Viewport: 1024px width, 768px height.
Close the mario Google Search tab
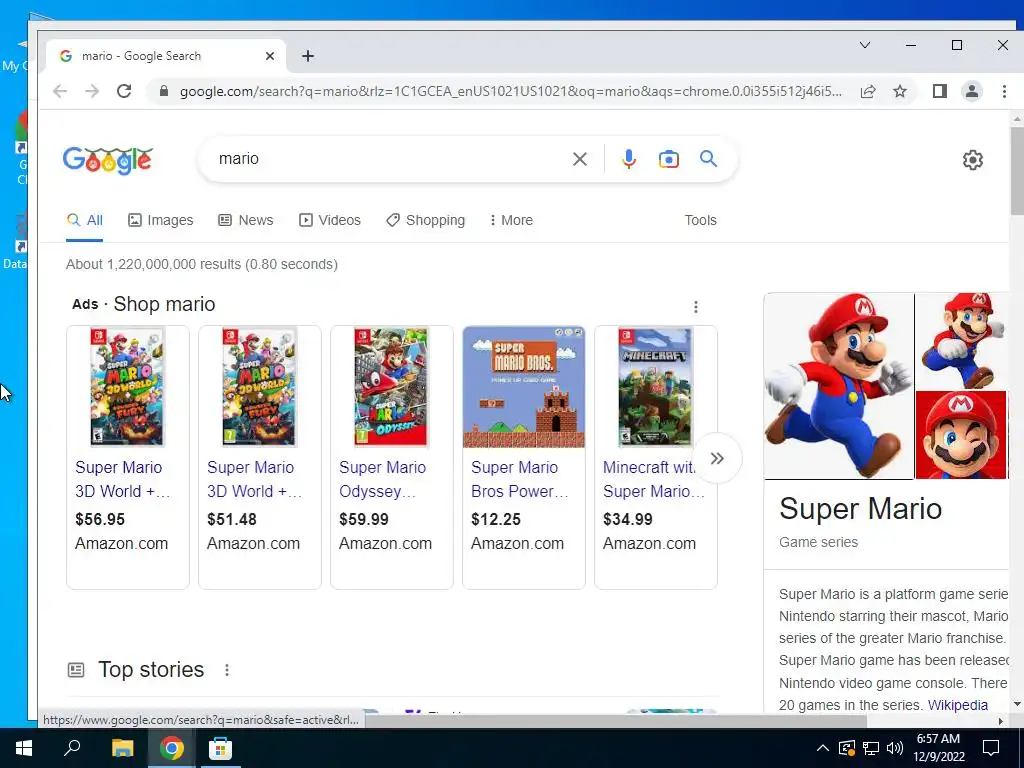coord(270,56)
